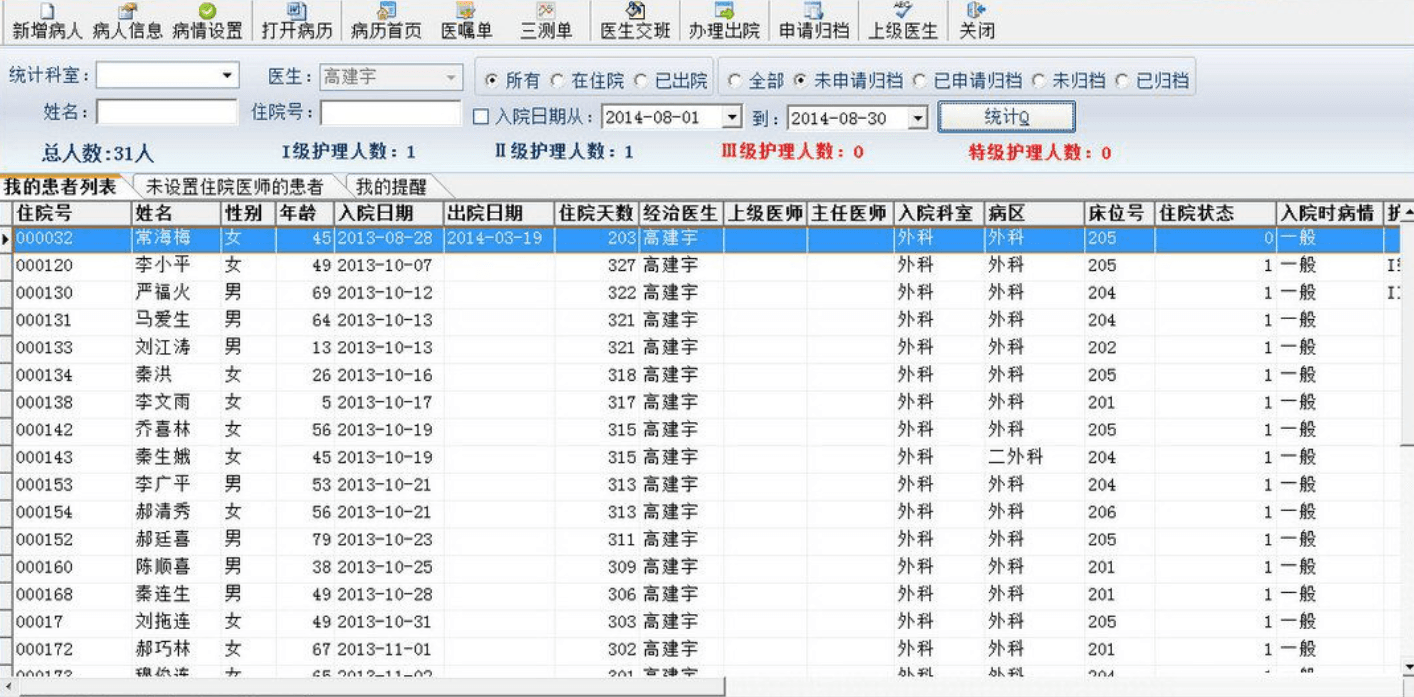Click the 二外科 ward cell
The width and height of the screenshot is (1414, 697).
tap(1034, 457)
